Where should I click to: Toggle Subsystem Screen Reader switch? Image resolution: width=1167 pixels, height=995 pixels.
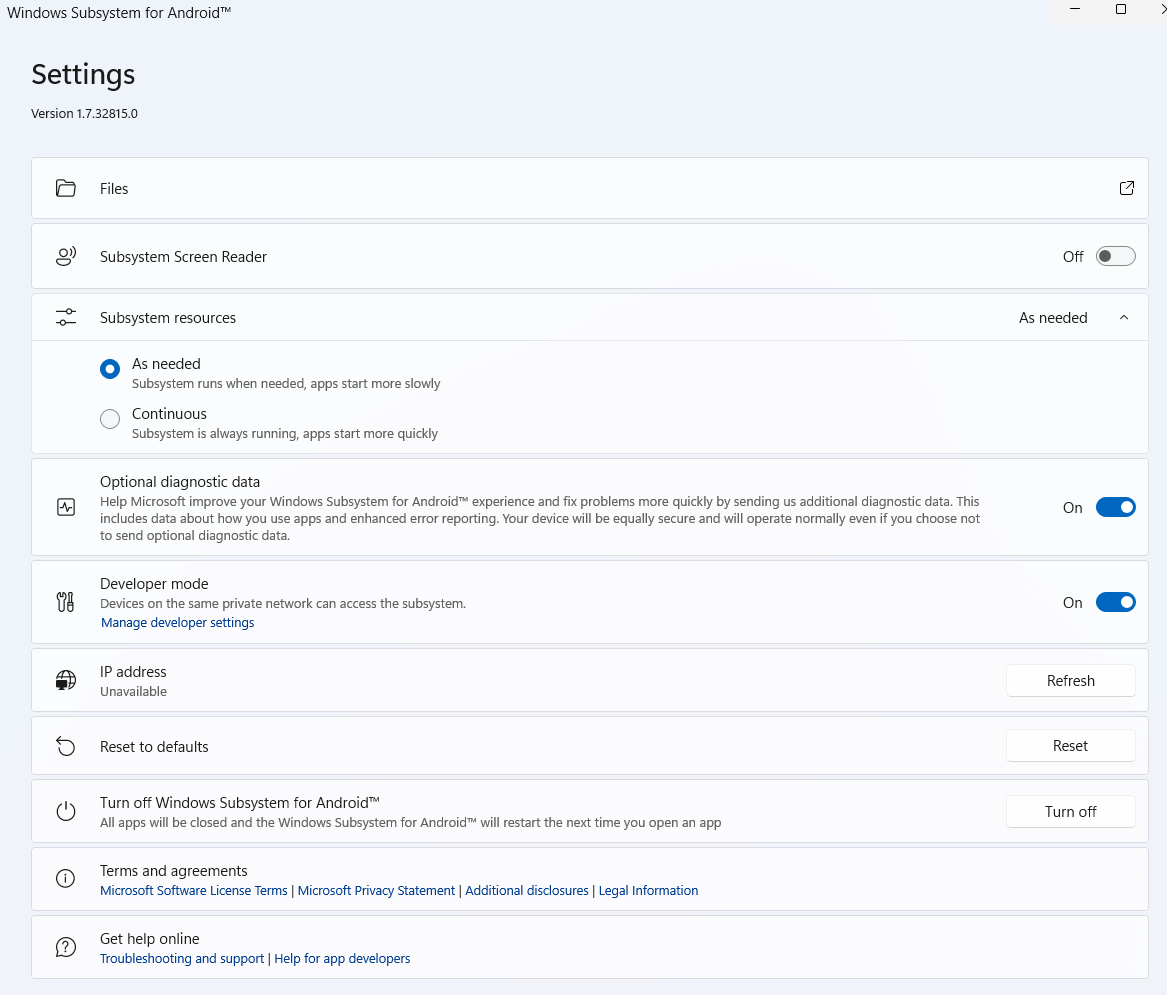pyautogui.click(x=1116, y=257)
